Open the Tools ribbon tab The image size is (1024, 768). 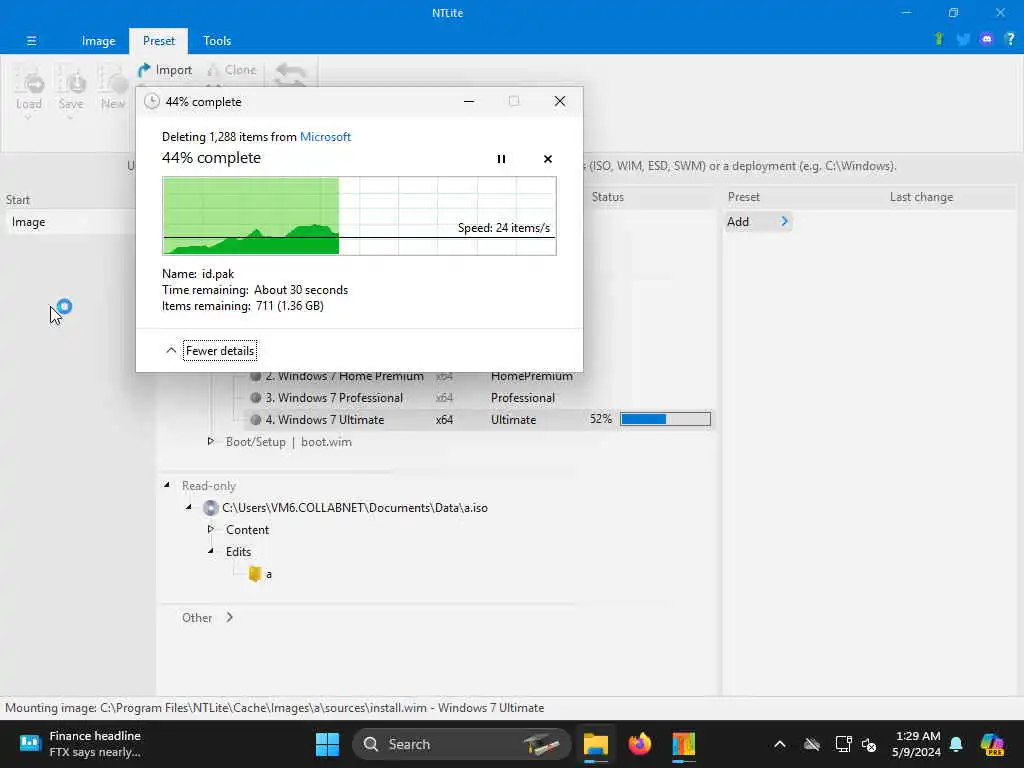coord(217,40)
